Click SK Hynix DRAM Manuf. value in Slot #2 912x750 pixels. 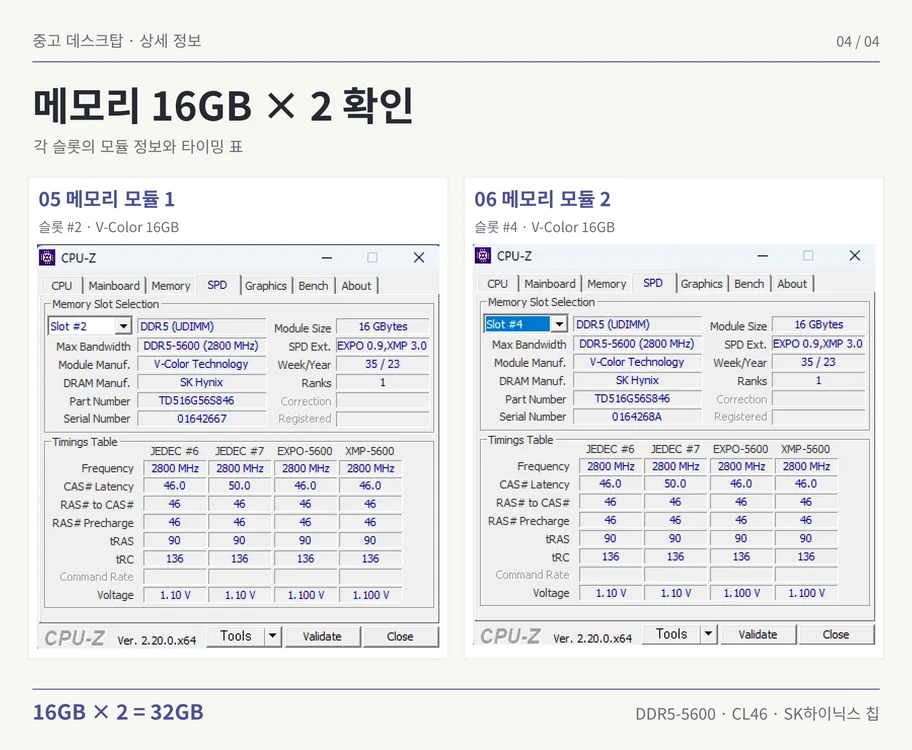202,382
